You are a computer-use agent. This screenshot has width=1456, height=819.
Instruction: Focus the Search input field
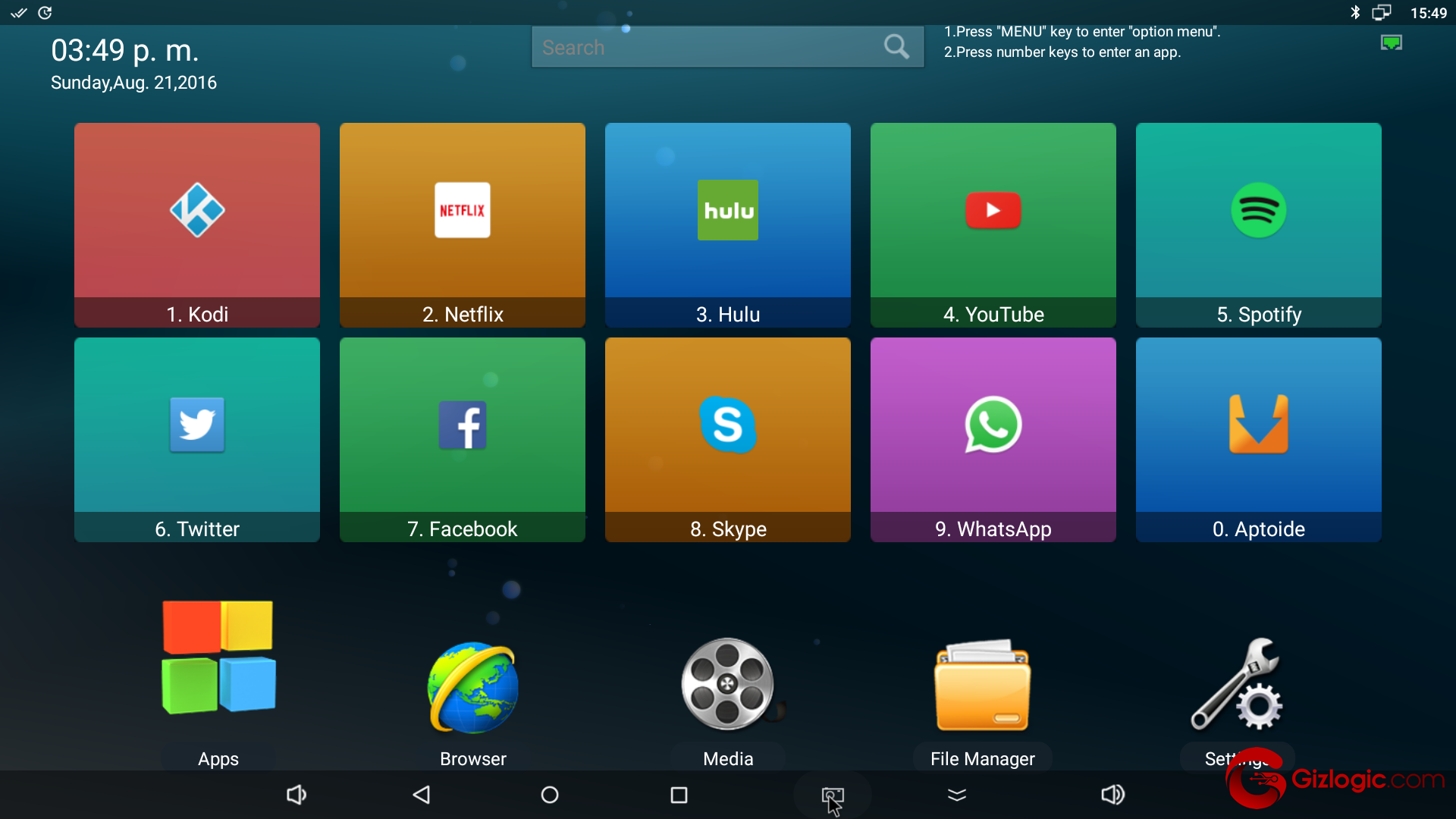tap(727, 47)
